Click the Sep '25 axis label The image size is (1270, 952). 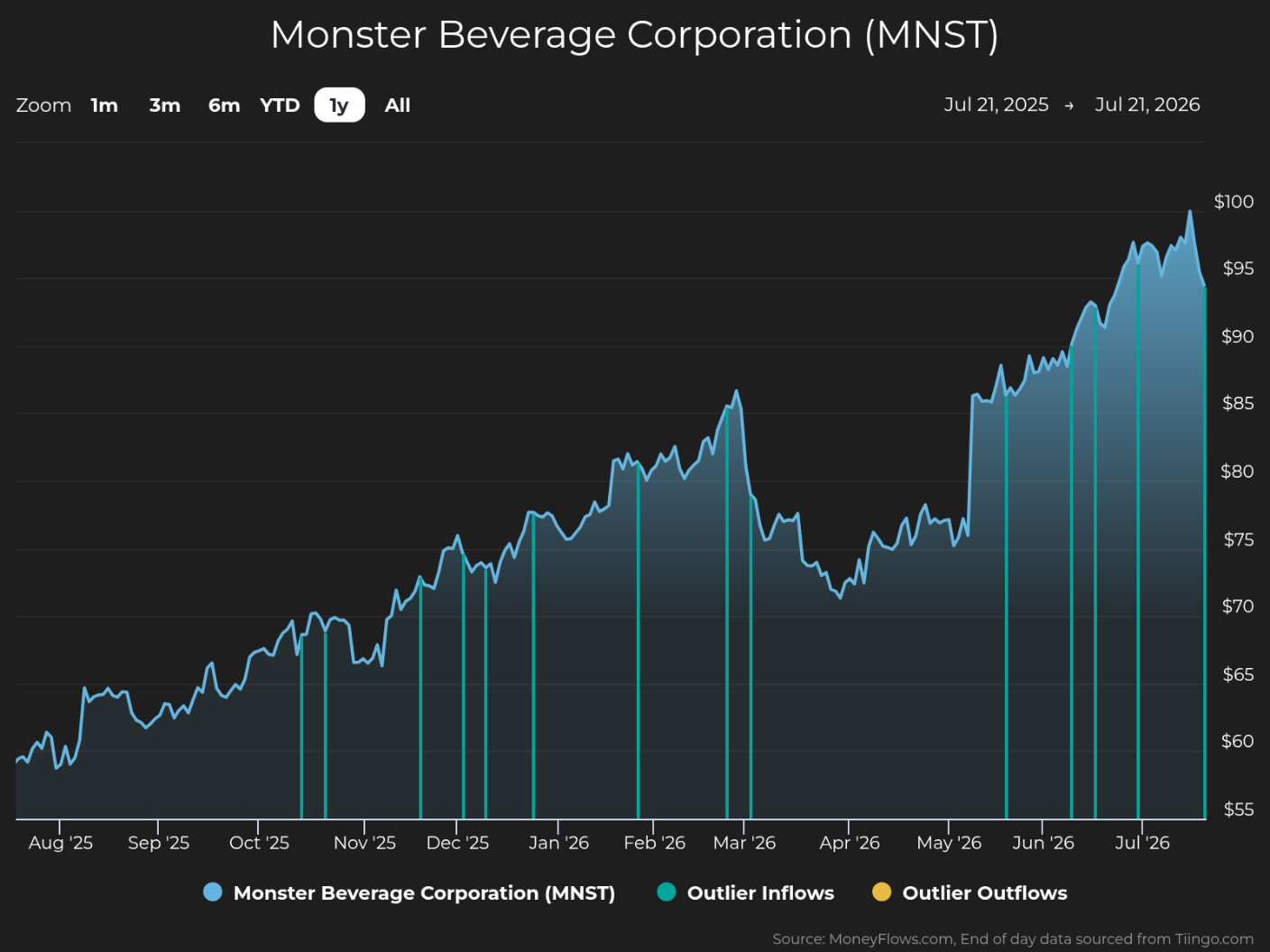point(159,843)
